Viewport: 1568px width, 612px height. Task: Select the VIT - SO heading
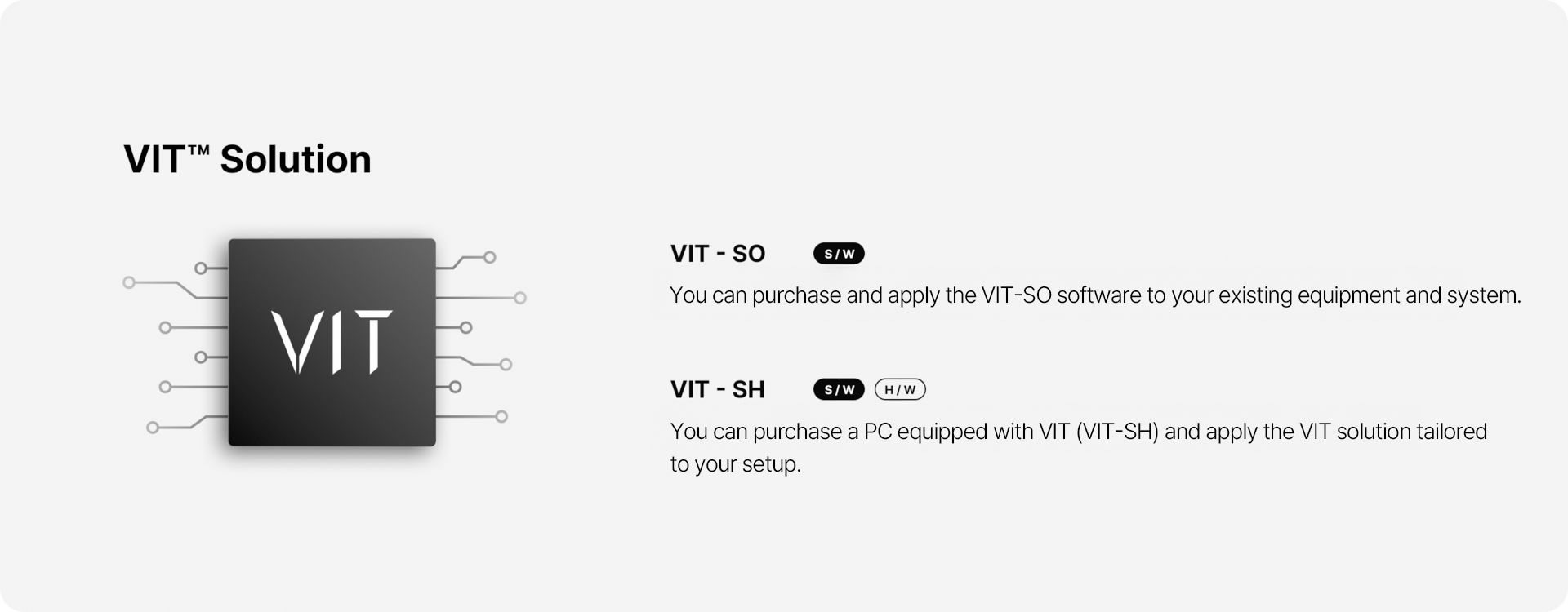[718, 254]
